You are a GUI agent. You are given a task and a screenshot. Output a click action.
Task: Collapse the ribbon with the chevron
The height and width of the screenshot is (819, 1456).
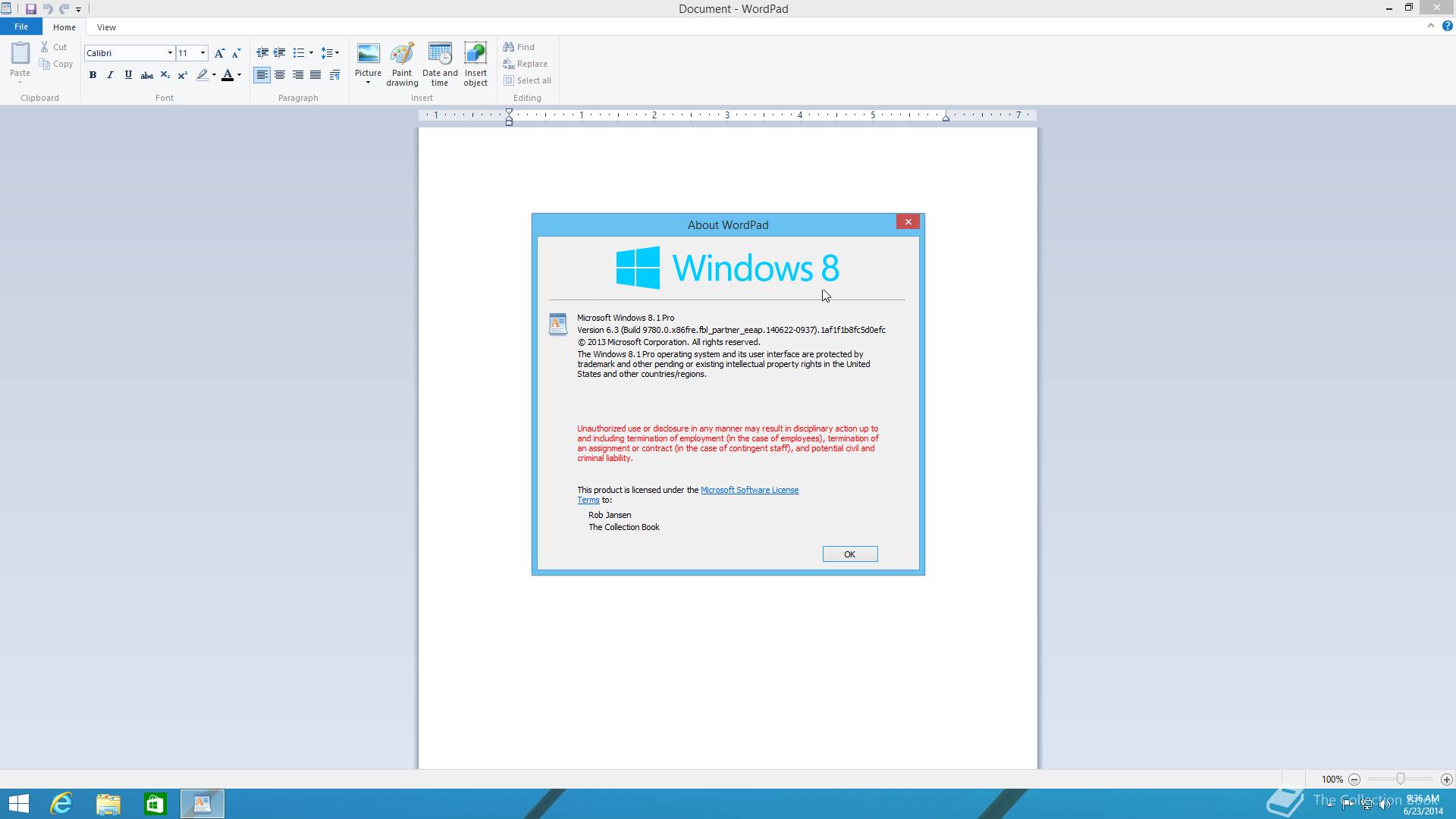click(1431, 26)
